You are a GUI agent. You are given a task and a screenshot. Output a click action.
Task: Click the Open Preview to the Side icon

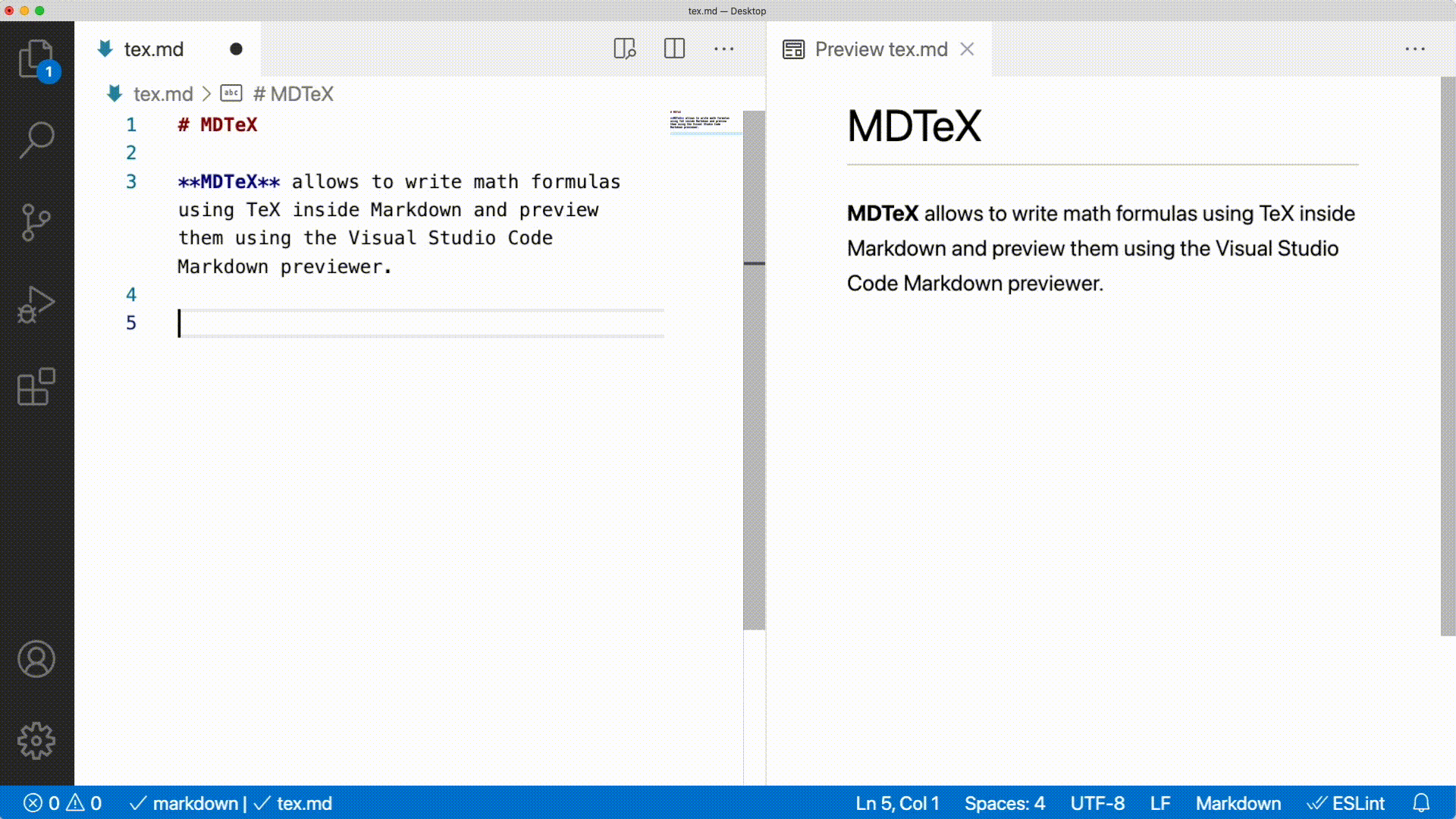(624, 49)
